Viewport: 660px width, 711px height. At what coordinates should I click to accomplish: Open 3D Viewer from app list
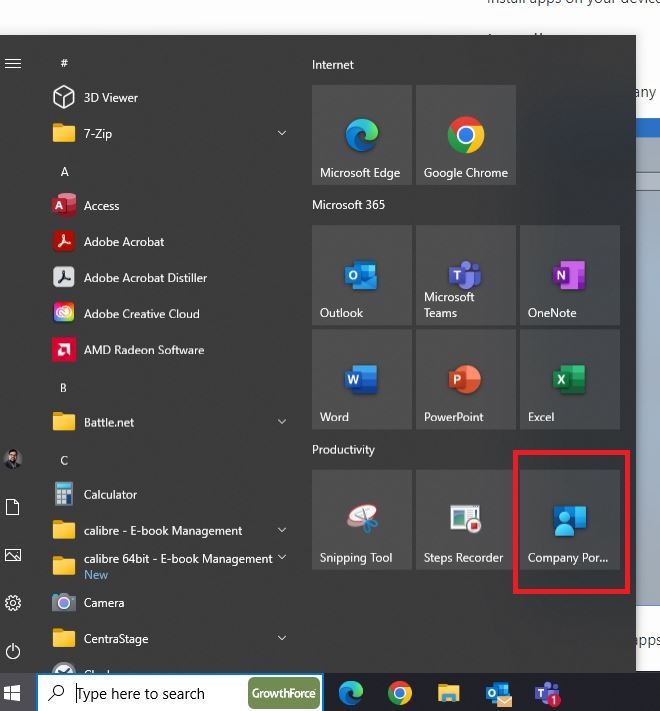(170, 97)
